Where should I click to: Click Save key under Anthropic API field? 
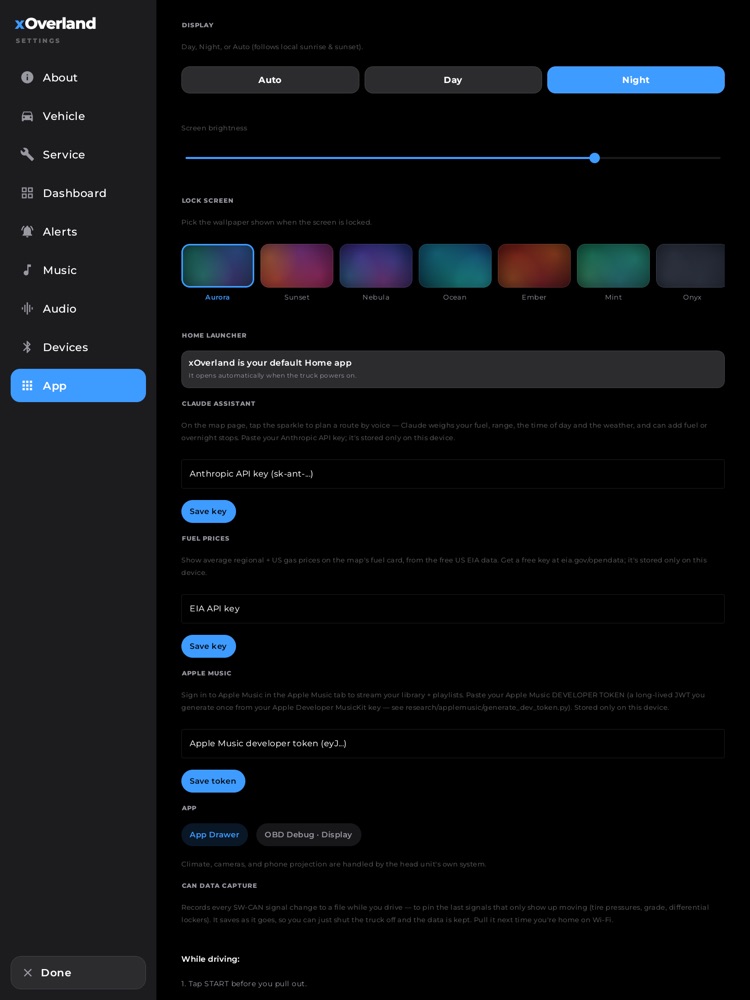pyautogui.click(x=209, y=511)
